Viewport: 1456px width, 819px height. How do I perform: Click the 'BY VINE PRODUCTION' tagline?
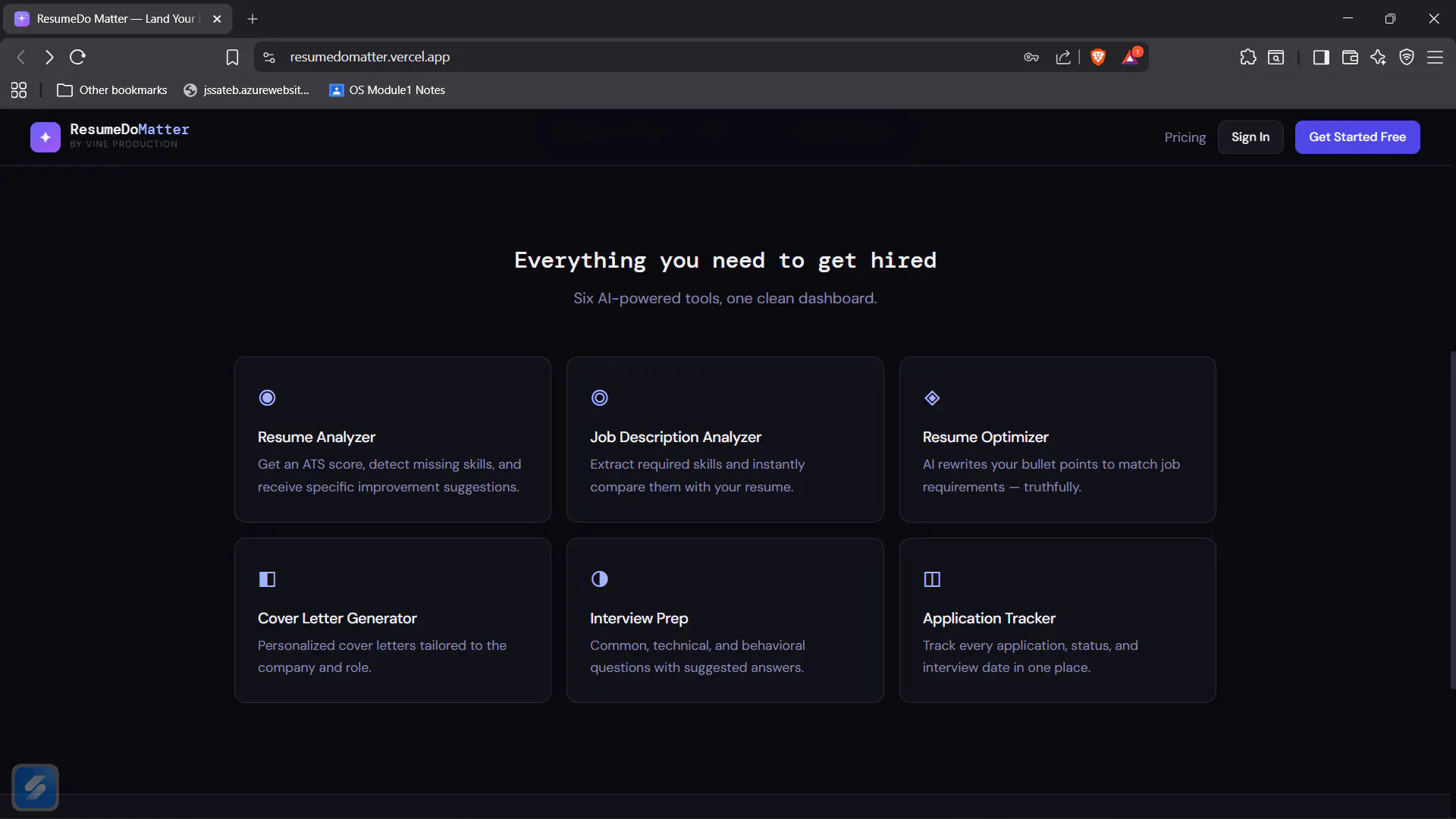[124, 144]
